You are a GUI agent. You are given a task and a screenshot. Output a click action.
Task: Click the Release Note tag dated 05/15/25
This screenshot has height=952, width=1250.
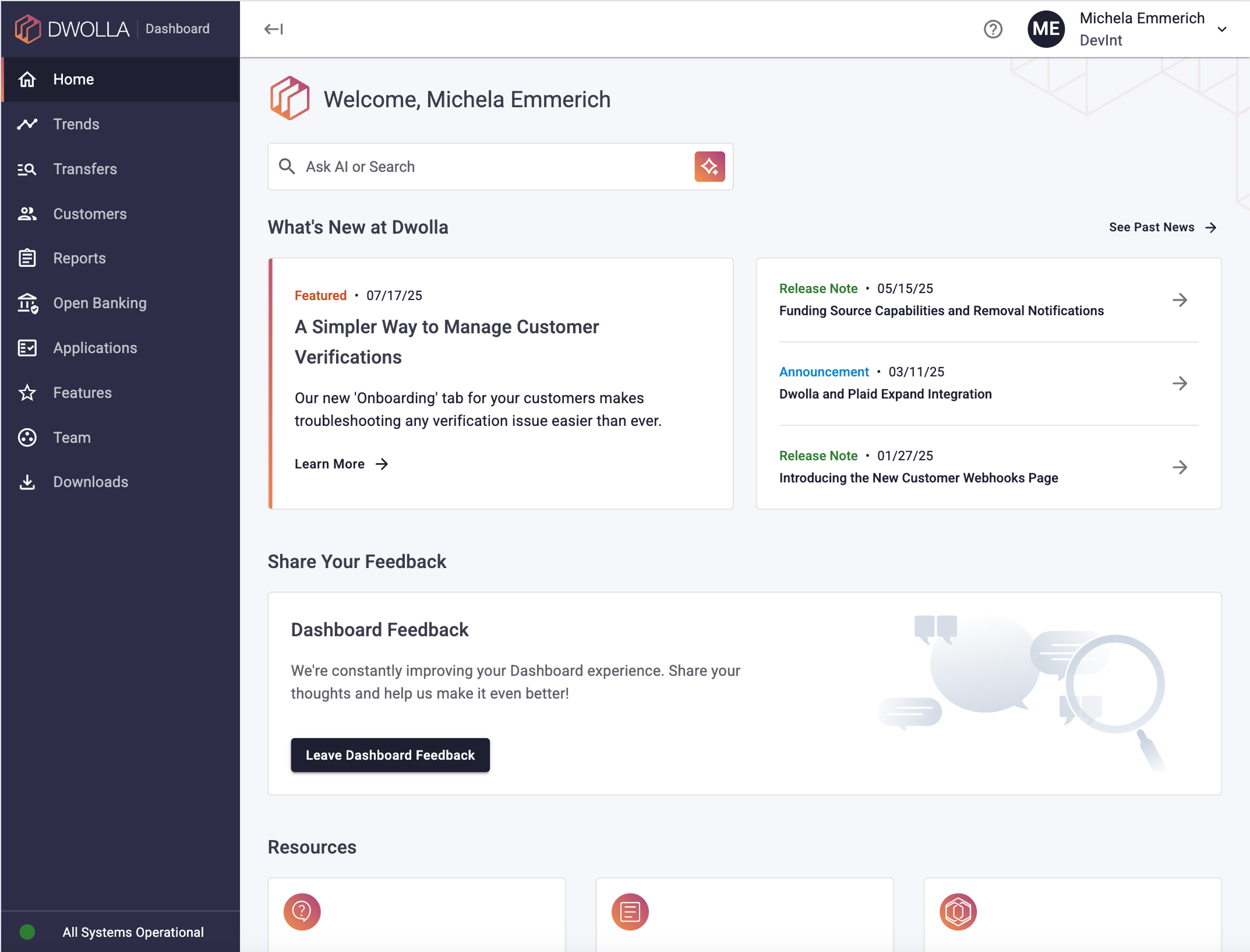pos(818,288)
